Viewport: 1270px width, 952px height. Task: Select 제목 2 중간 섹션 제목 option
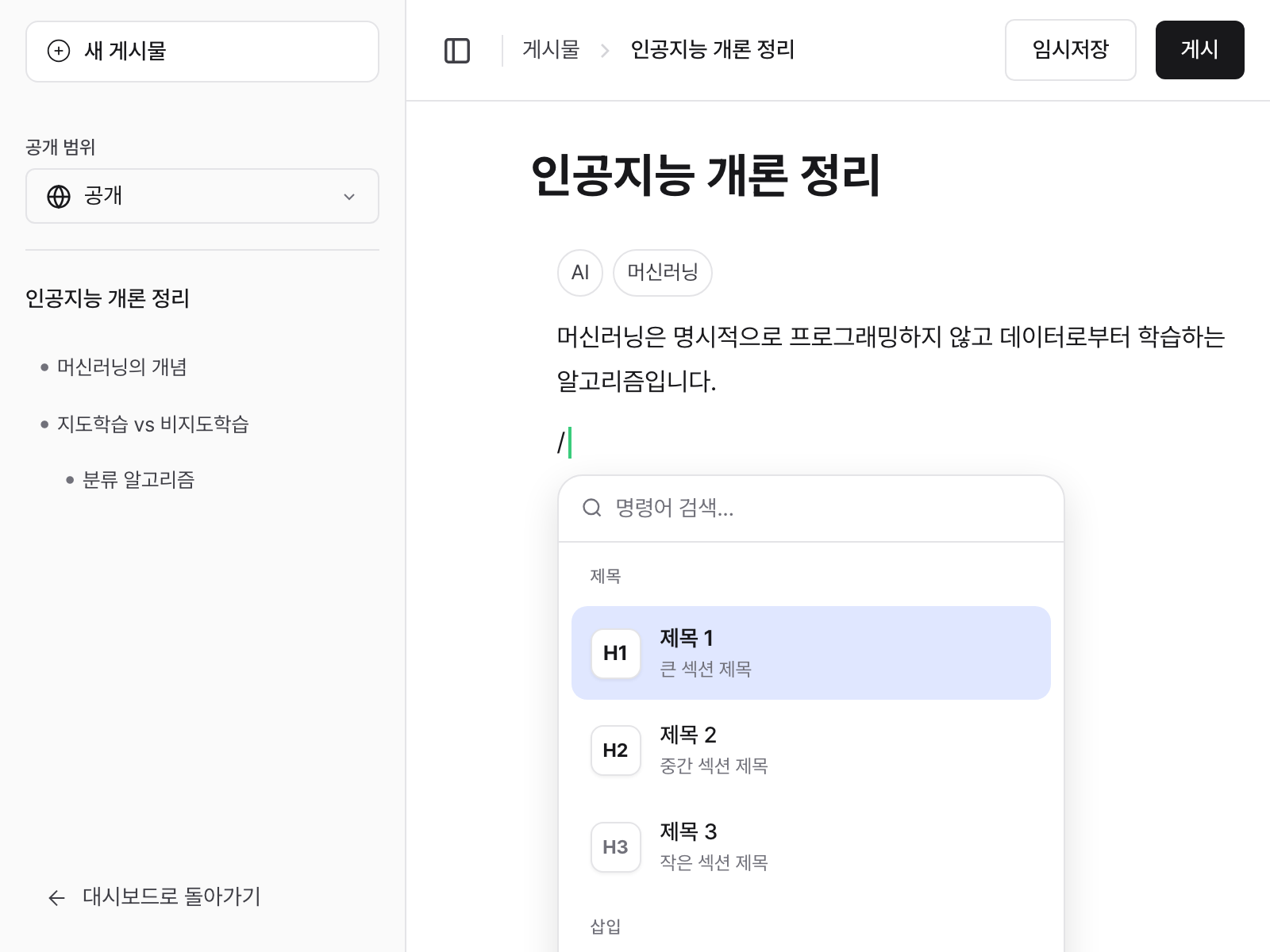click(x=810, y=750)
